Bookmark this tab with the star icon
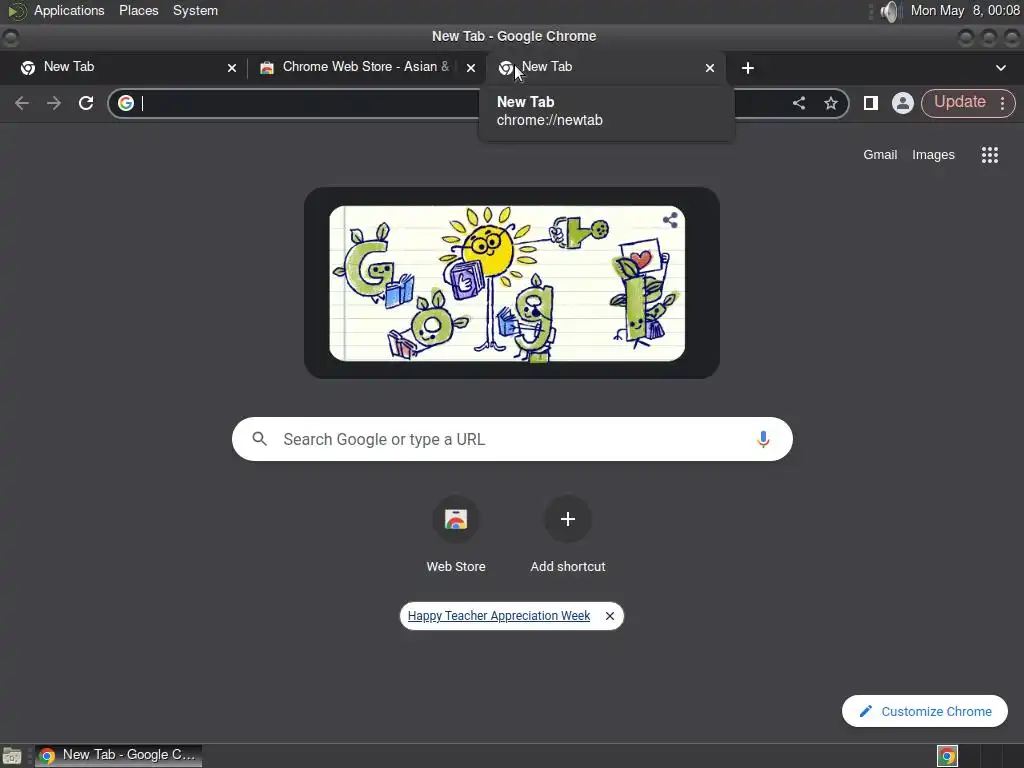This screenshot has width=1024, height=768. pos(831,103)
